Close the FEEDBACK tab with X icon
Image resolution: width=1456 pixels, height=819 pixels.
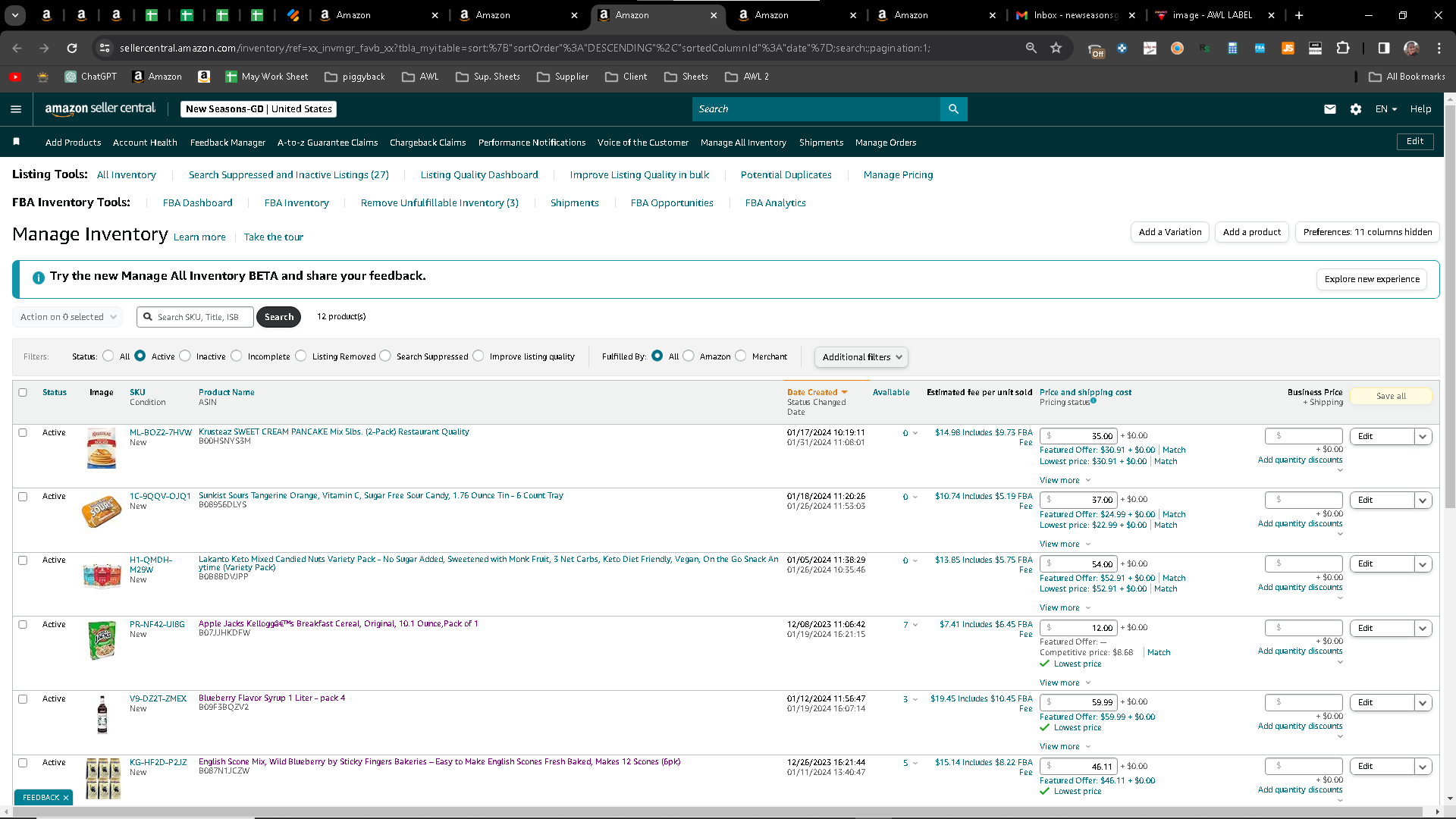(66, 798)
